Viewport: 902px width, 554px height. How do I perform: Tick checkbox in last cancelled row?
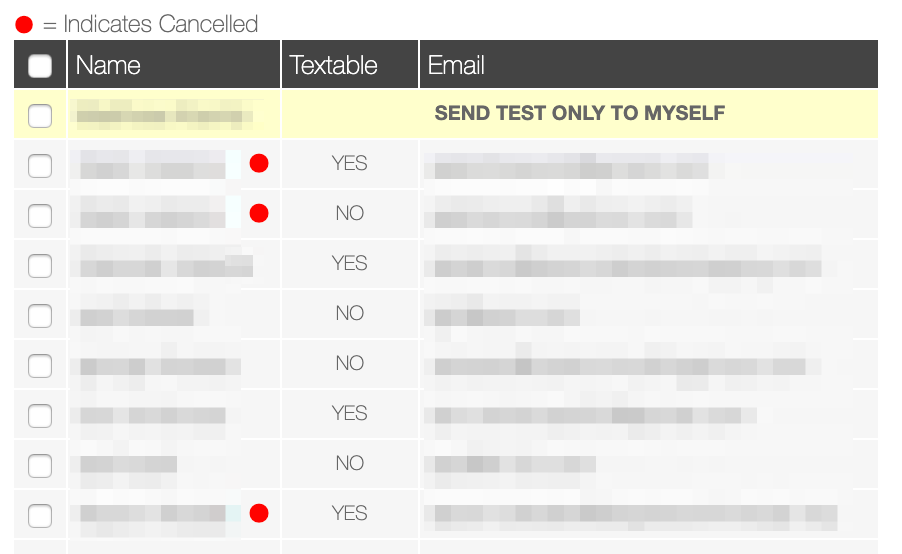click(x=40, y=515)
